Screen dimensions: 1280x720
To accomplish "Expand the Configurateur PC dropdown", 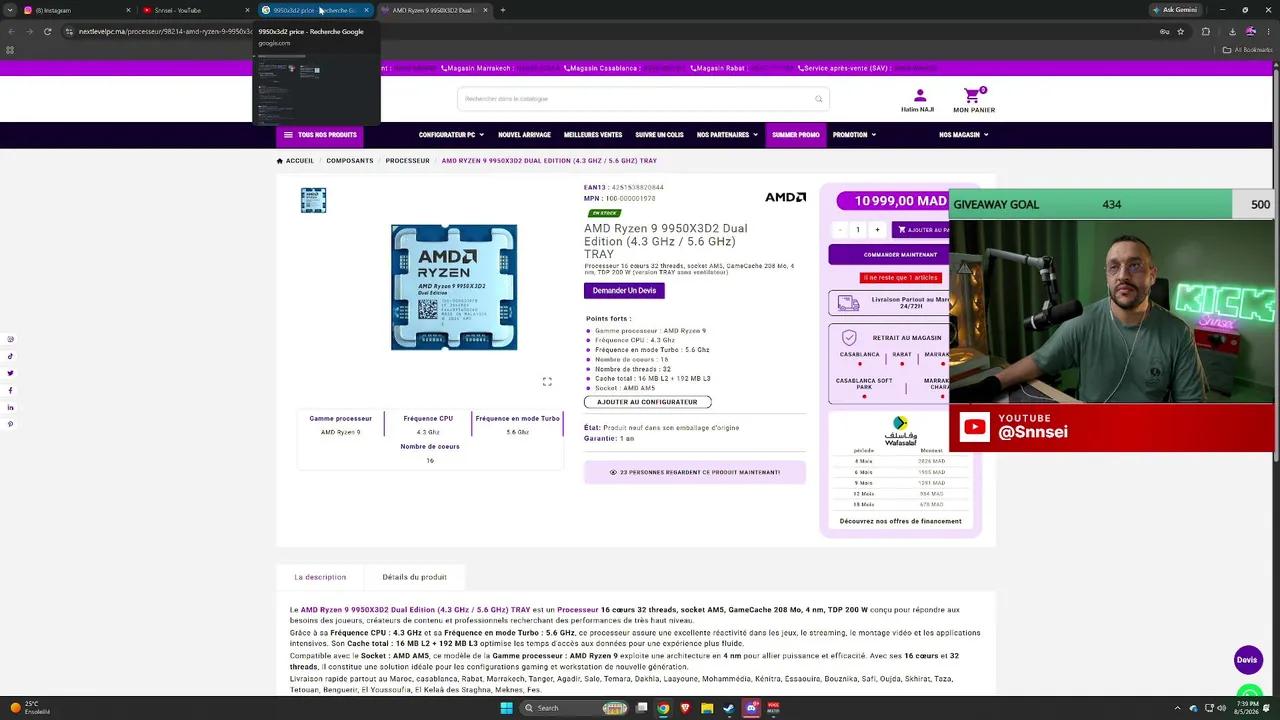I will 451,135.
